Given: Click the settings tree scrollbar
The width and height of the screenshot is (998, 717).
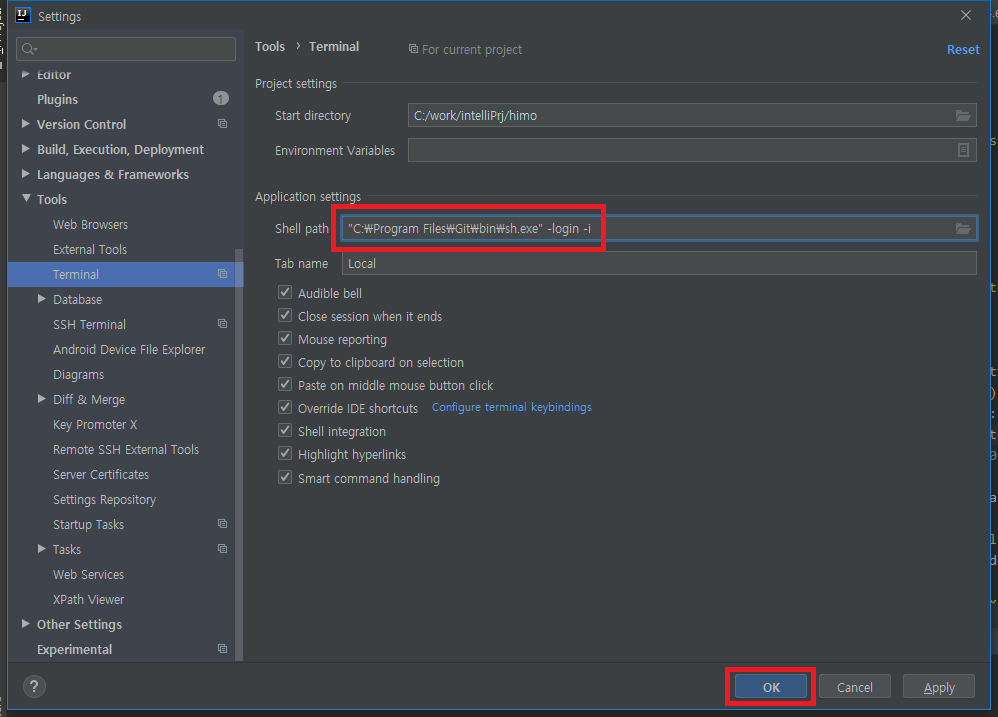Looking at the screenshot, I should click(239, 454).
